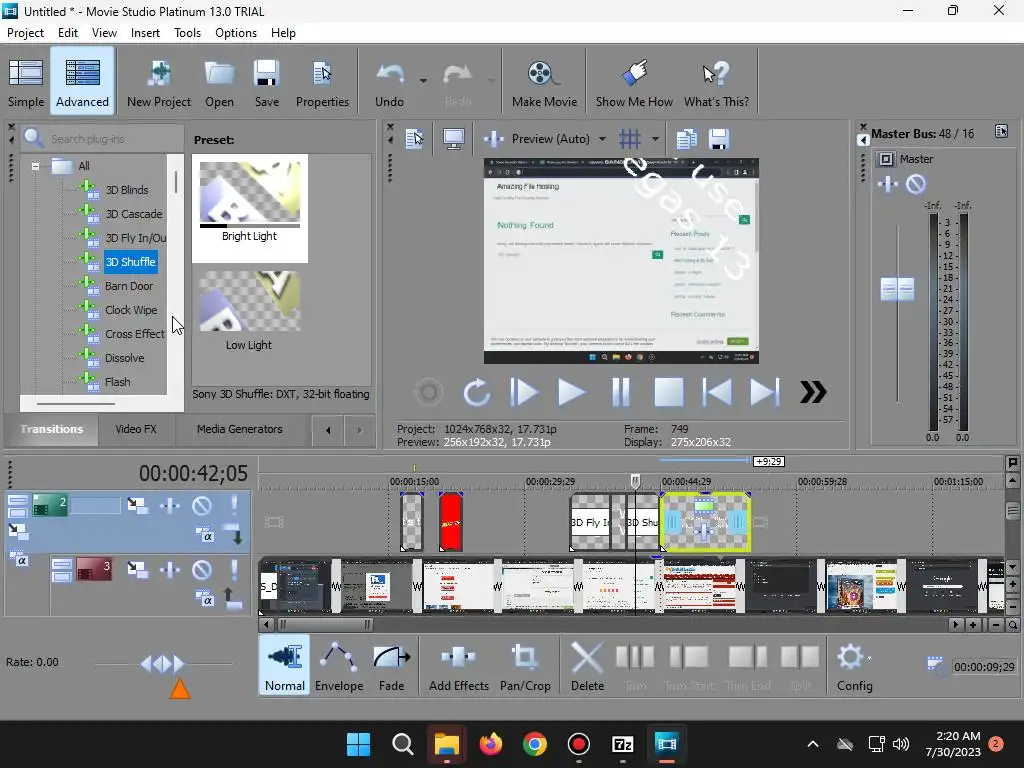Solo track 2
Screen dimensions: 1024x768
pyautogui.click(x=234, y=505)
